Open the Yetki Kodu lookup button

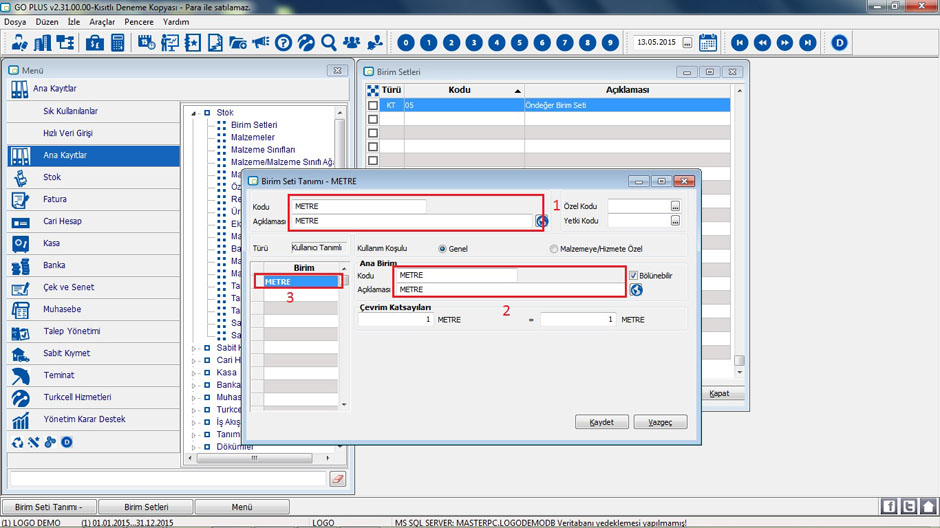point(675,221)
